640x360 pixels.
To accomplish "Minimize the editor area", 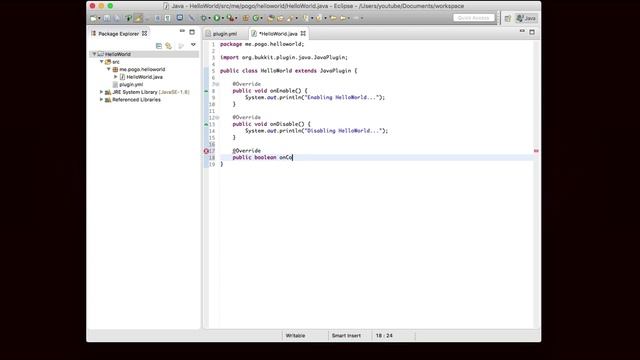I will pos(522,31).
